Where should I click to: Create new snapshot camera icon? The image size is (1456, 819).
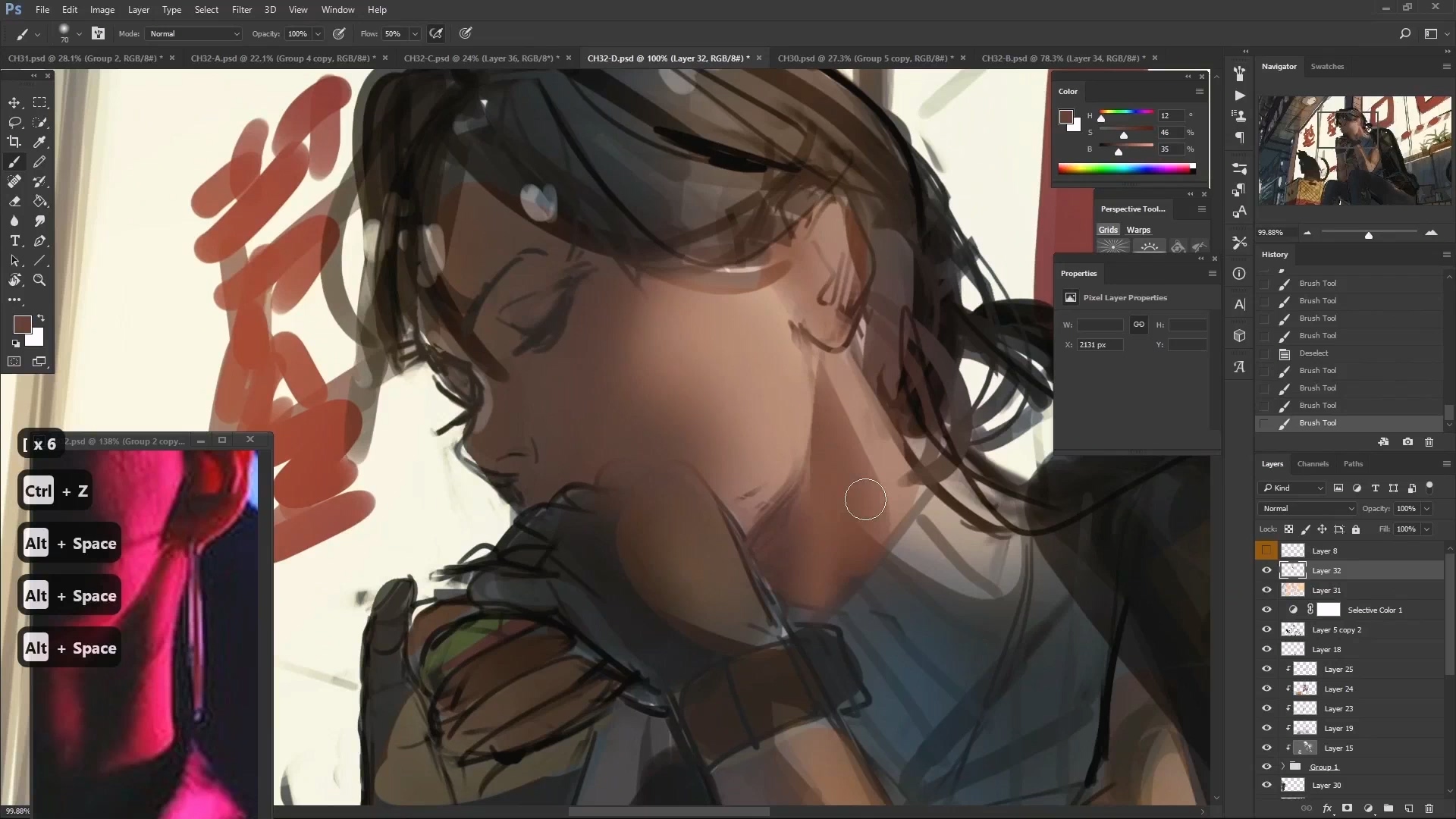[x=1407, y=442]
